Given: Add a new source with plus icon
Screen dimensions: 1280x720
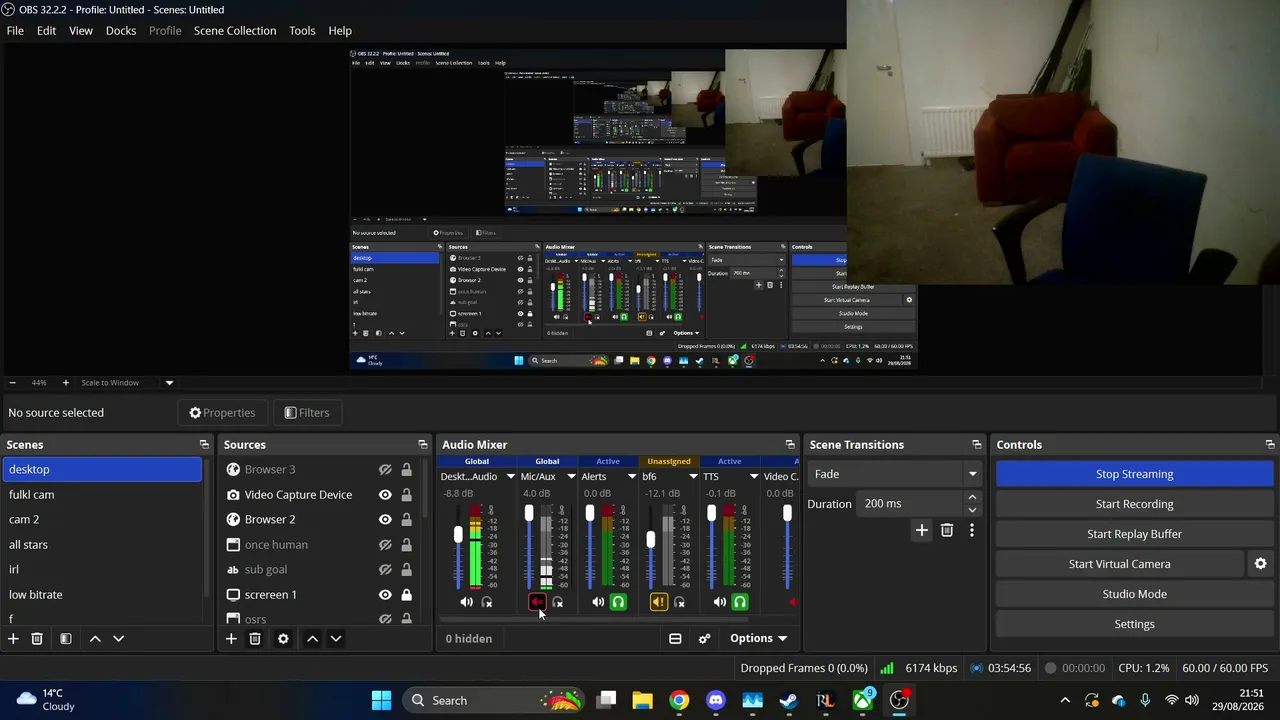Looking at the screenshot, I should click(x=231, y=638).
